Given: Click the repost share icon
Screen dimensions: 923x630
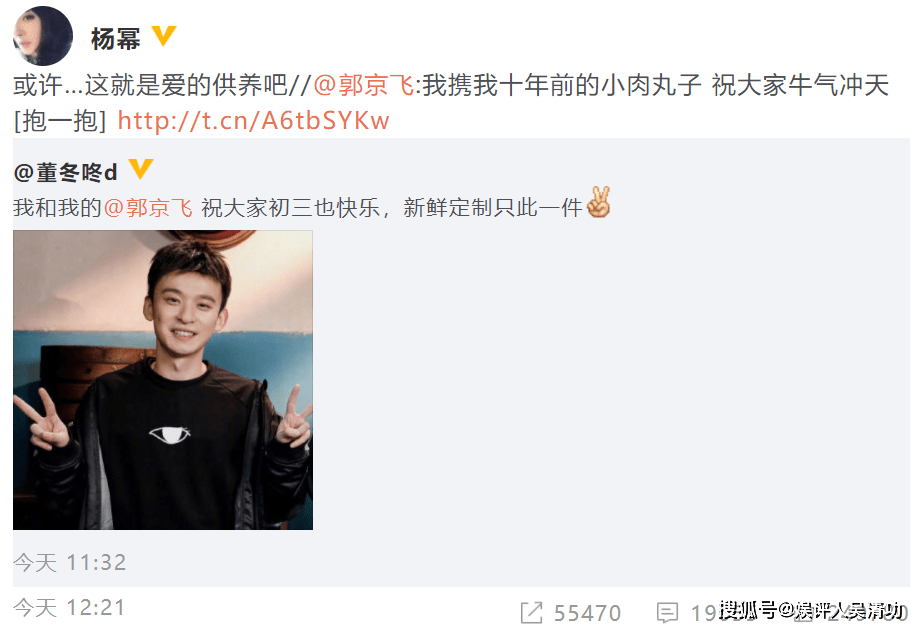Looking at the screenshot, I should [532, 612].
